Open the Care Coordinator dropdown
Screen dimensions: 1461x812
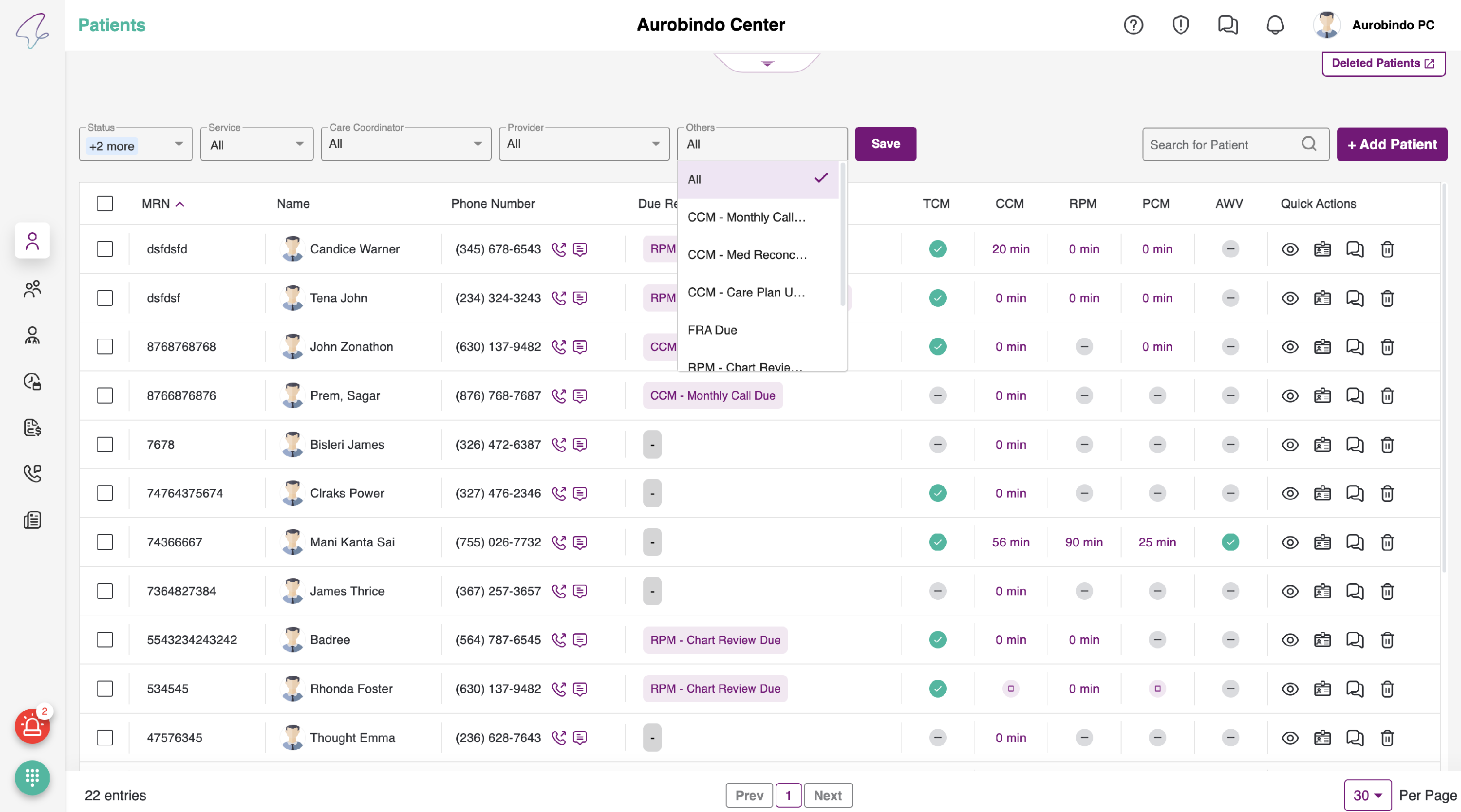tap(478, 144)
